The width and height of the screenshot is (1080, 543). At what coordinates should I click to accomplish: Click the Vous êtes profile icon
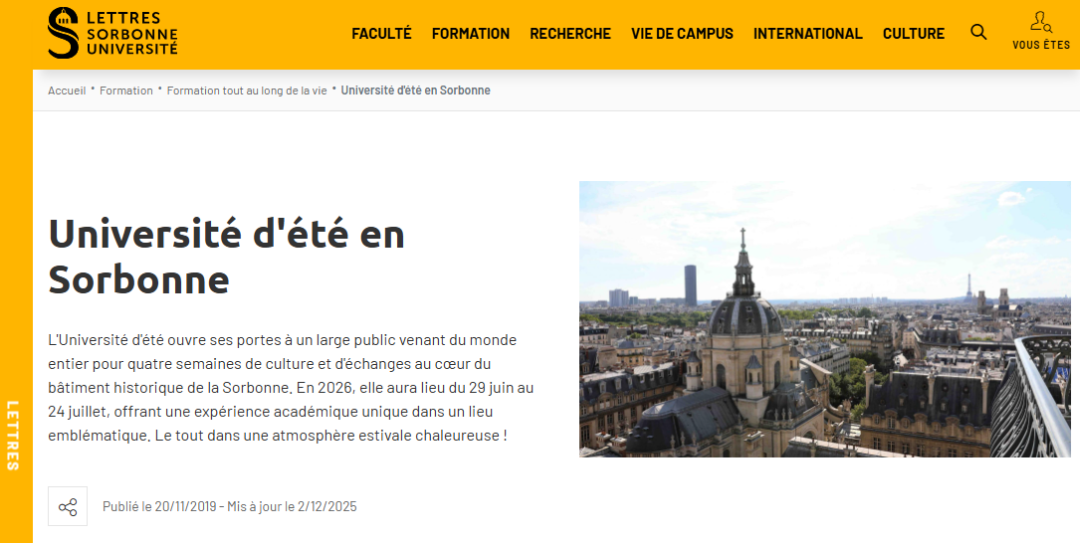[x=1040, y=23]
